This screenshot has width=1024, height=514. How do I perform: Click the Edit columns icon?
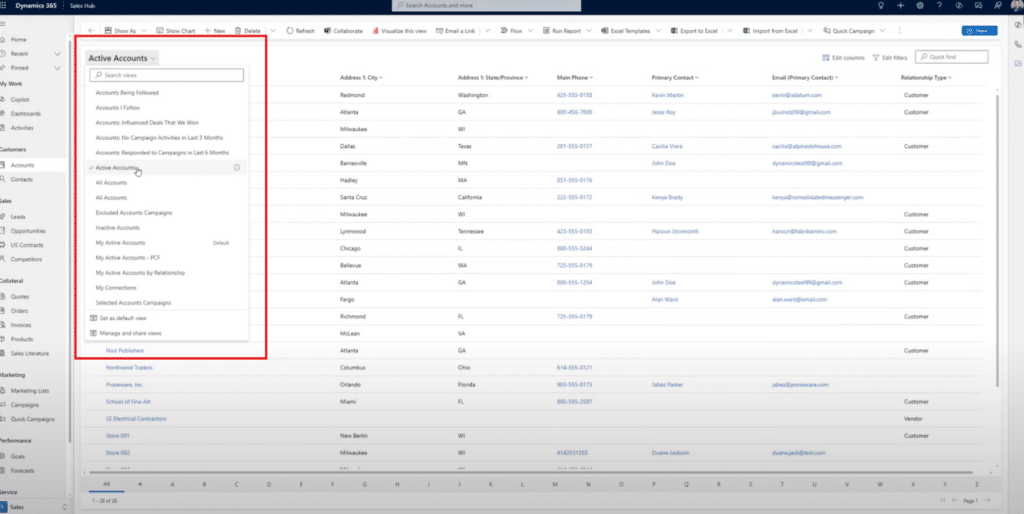tap(825, 58)
